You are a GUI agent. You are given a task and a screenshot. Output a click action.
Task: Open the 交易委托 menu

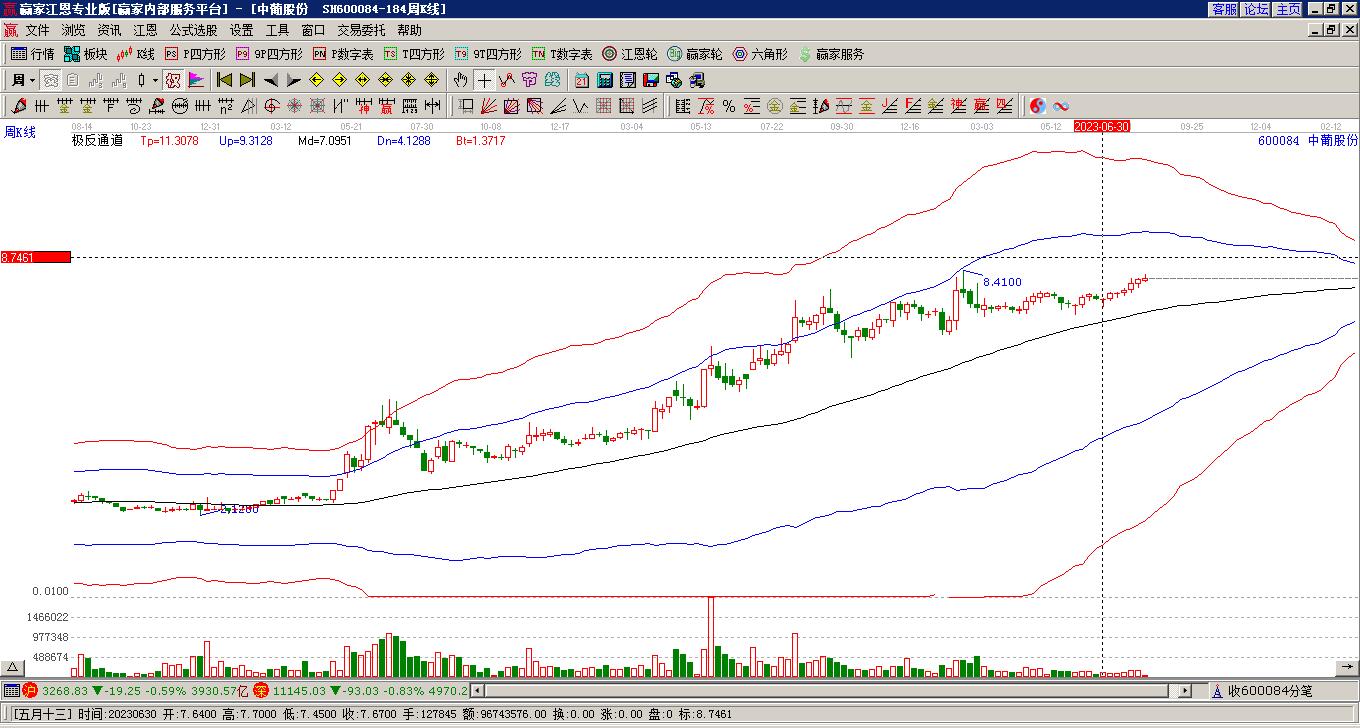361,31
